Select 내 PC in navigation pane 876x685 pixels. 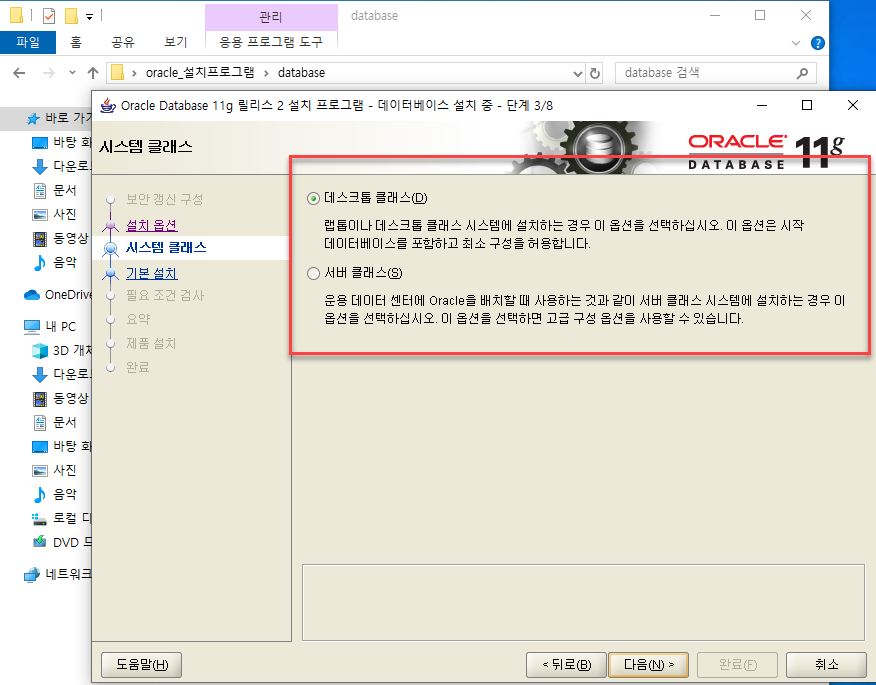click(x=50, y=326)
